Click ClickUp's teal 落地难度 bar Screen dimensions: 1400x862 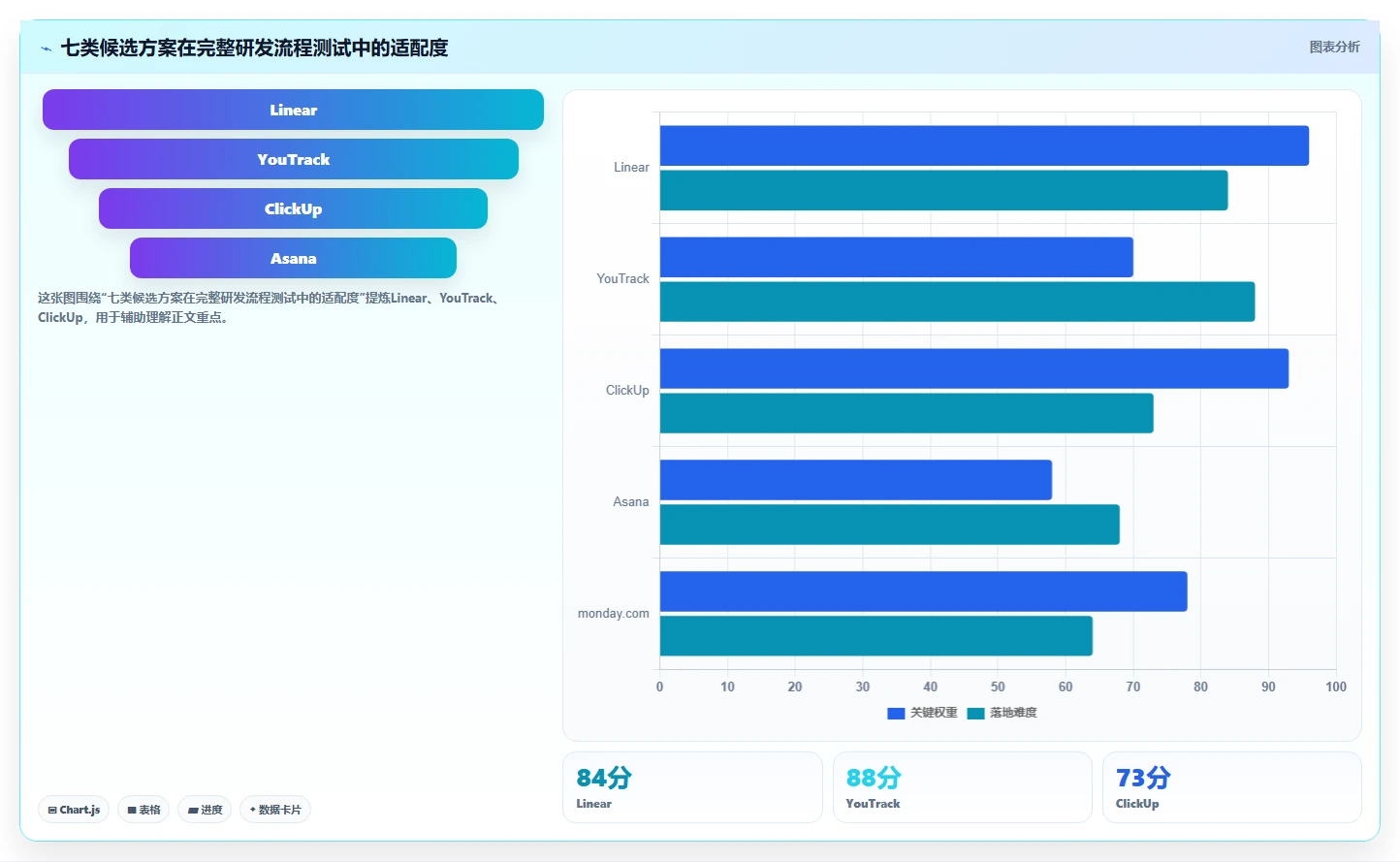point(907,413)
